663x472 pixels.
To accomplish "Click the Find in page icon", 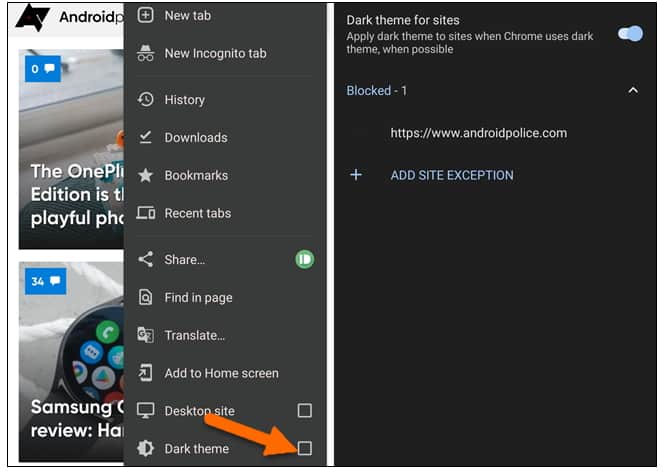I will pyautogui.click(x=145, y=297).
